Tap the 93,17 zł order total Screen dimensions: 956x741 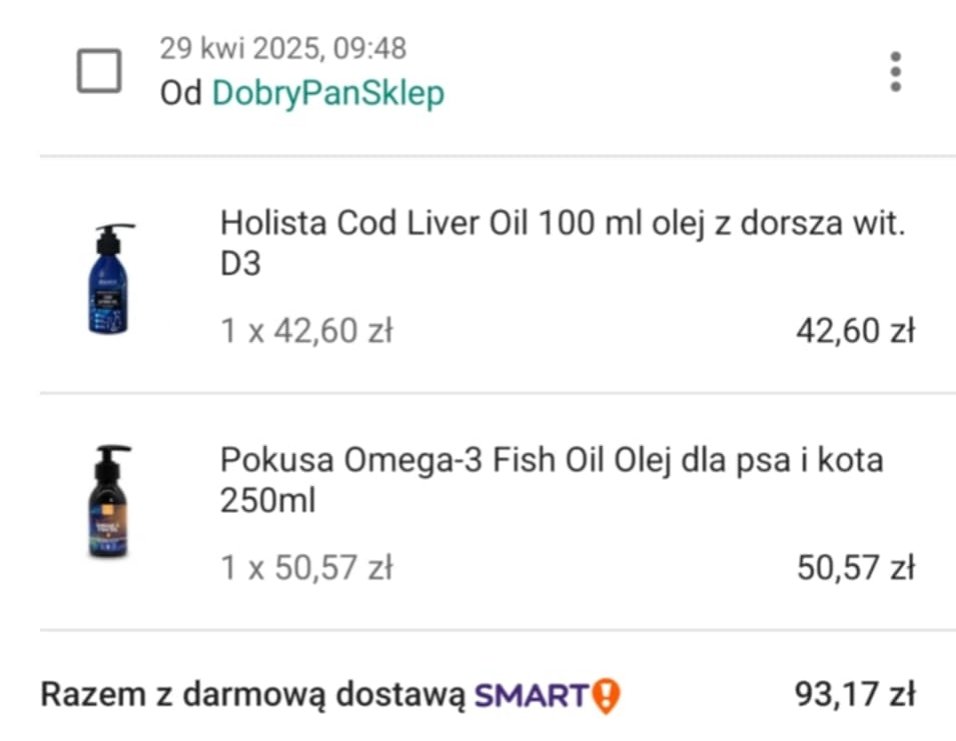pos(855,694)
